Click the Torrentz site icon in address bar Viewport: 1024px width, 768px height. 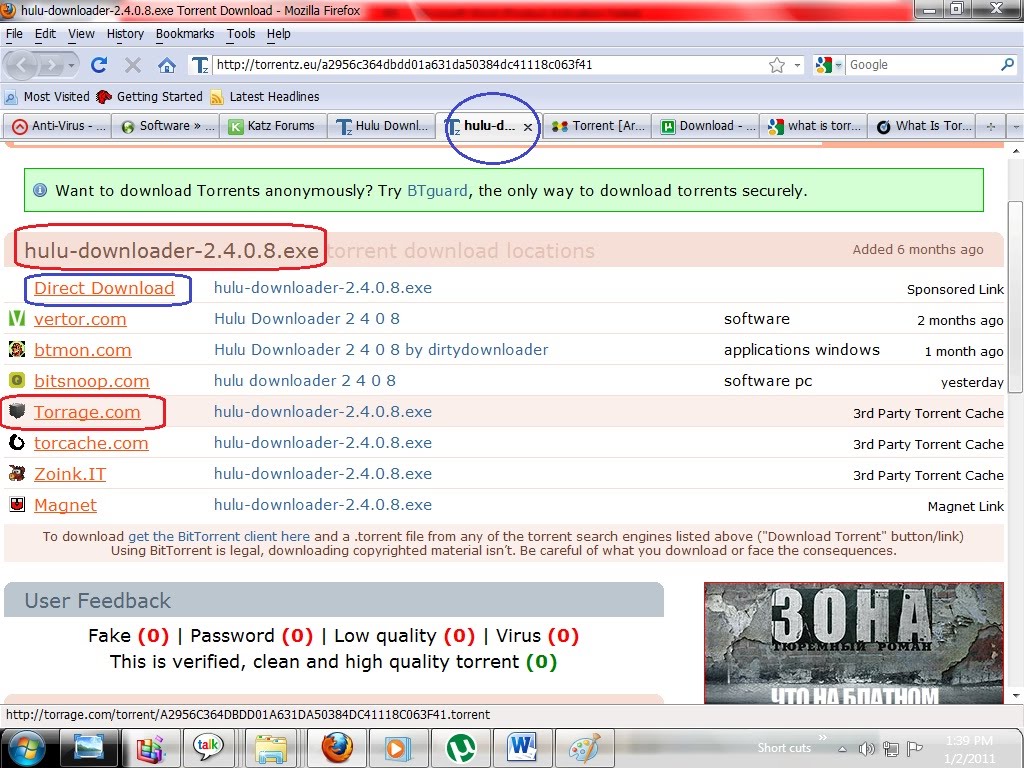[199, 65]
